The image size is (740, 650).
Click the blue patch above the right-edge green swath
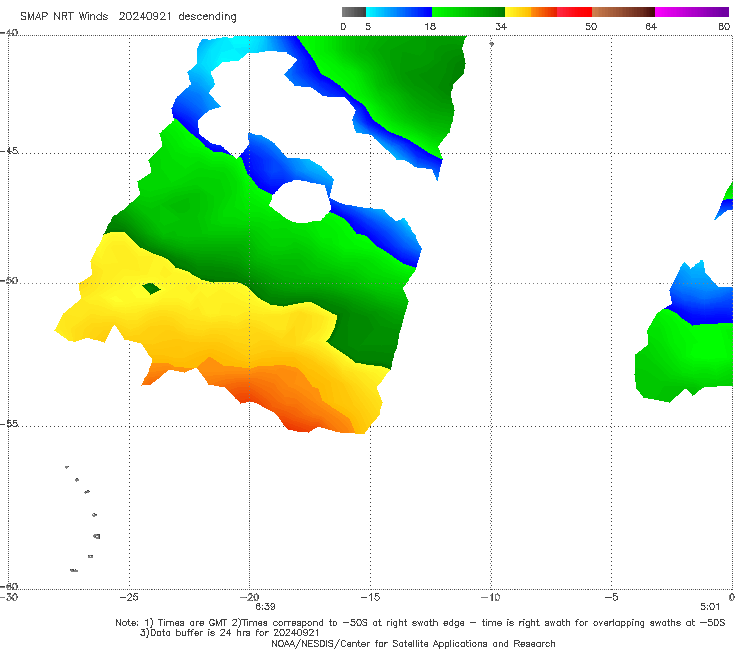703,295
